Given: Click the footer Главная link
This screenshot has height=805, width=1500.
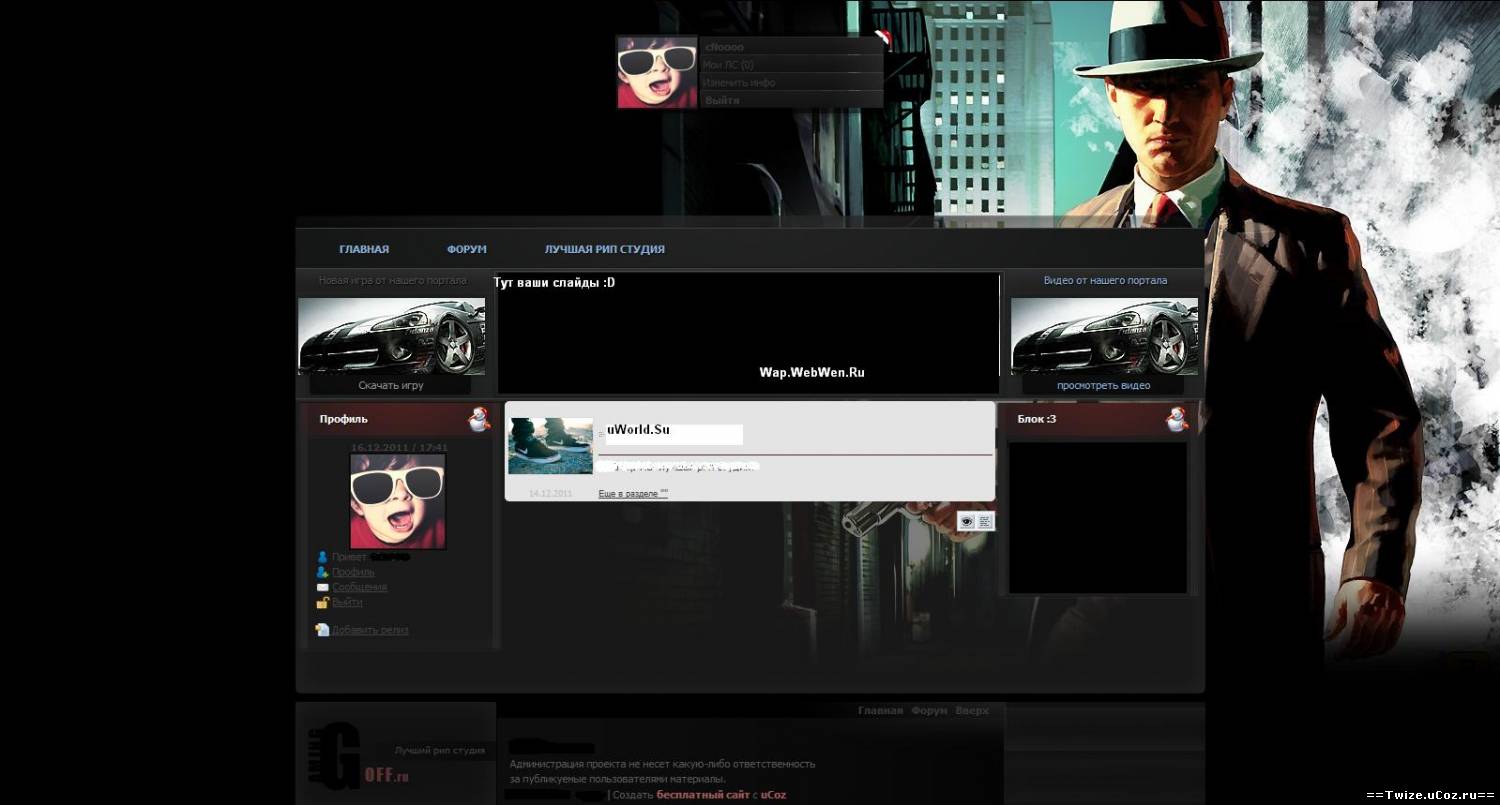Looking at the screenshot, I should (x=880, y=711).
